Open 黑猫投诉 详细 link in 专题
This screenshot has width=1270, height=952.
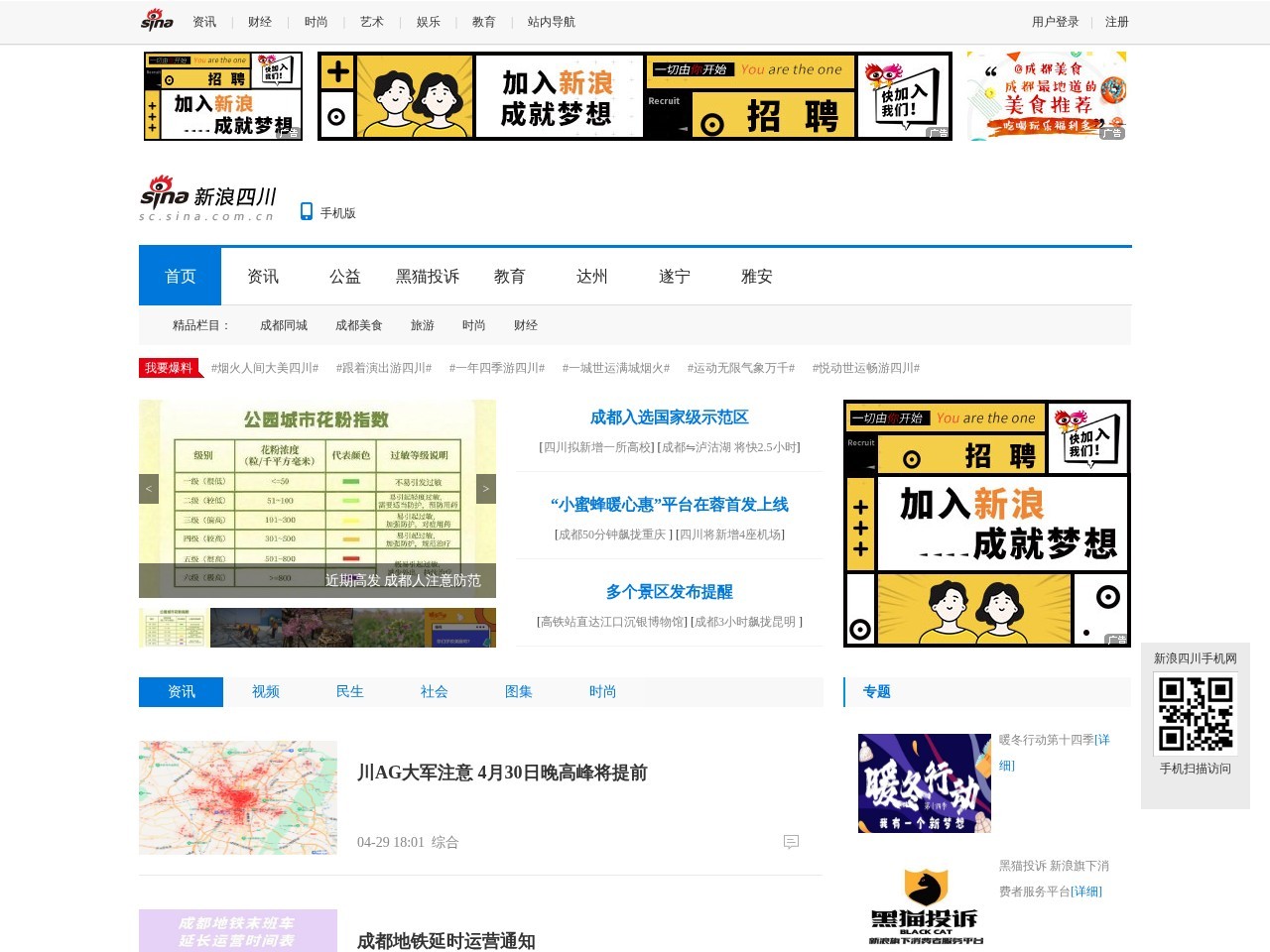1086,892
